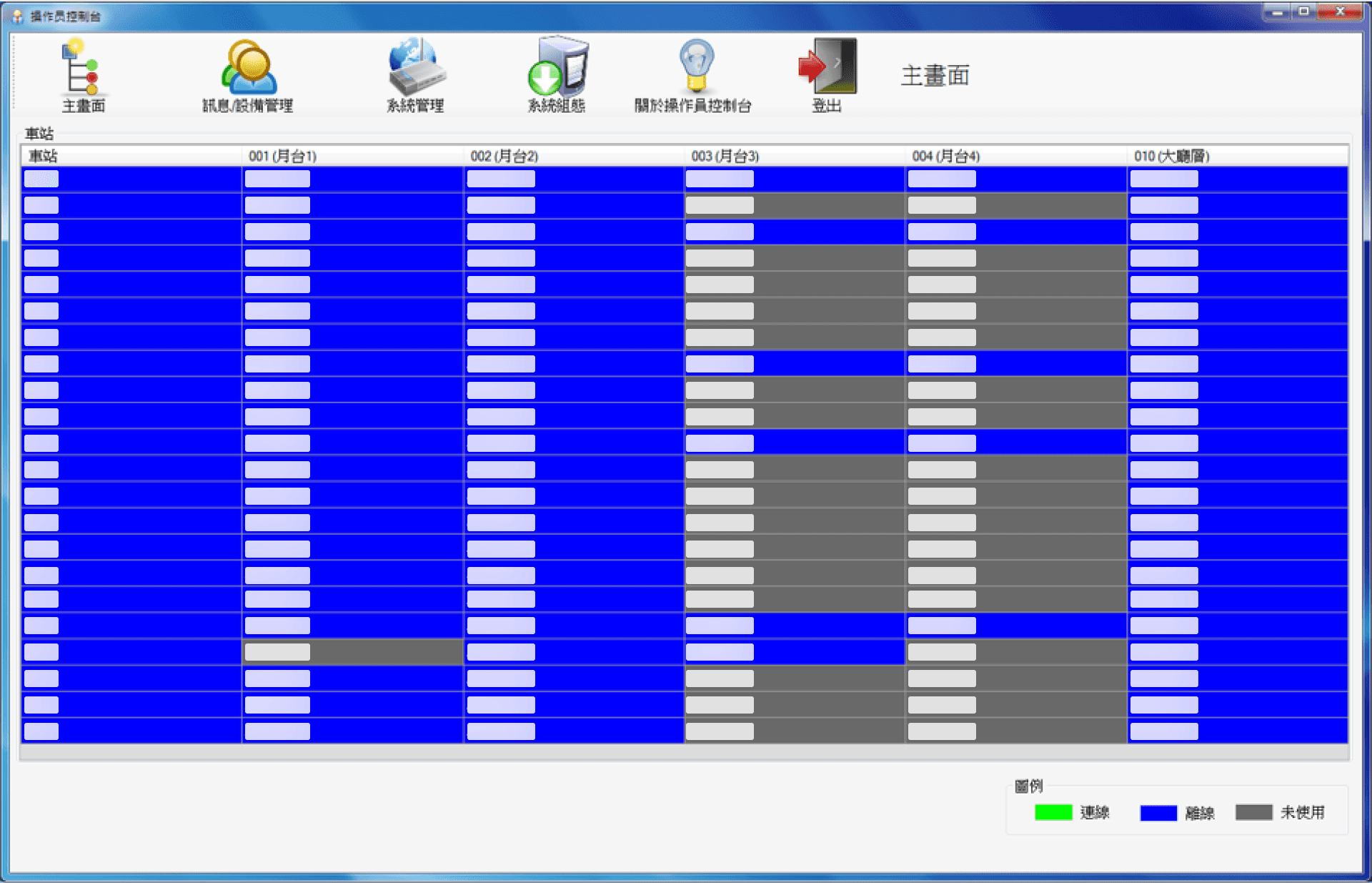
Task: Select first row cell under 010 (大廳層)
Action: [x=1236, y=179]
